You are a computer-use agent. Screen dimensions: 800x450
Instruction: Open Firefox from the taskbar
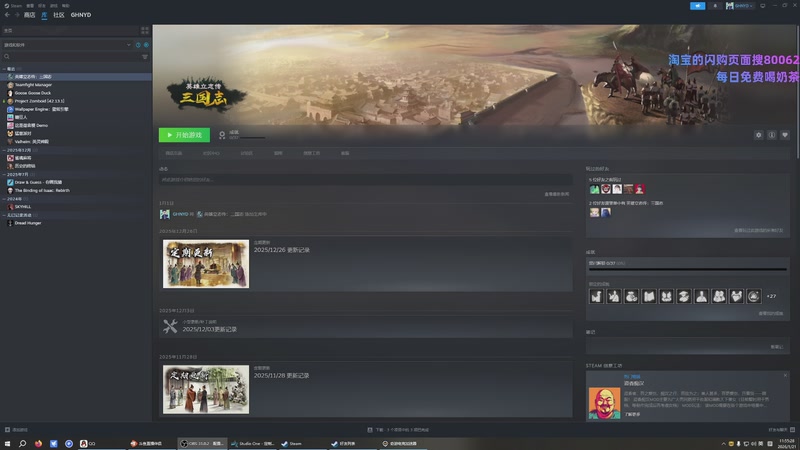point(38,444)
